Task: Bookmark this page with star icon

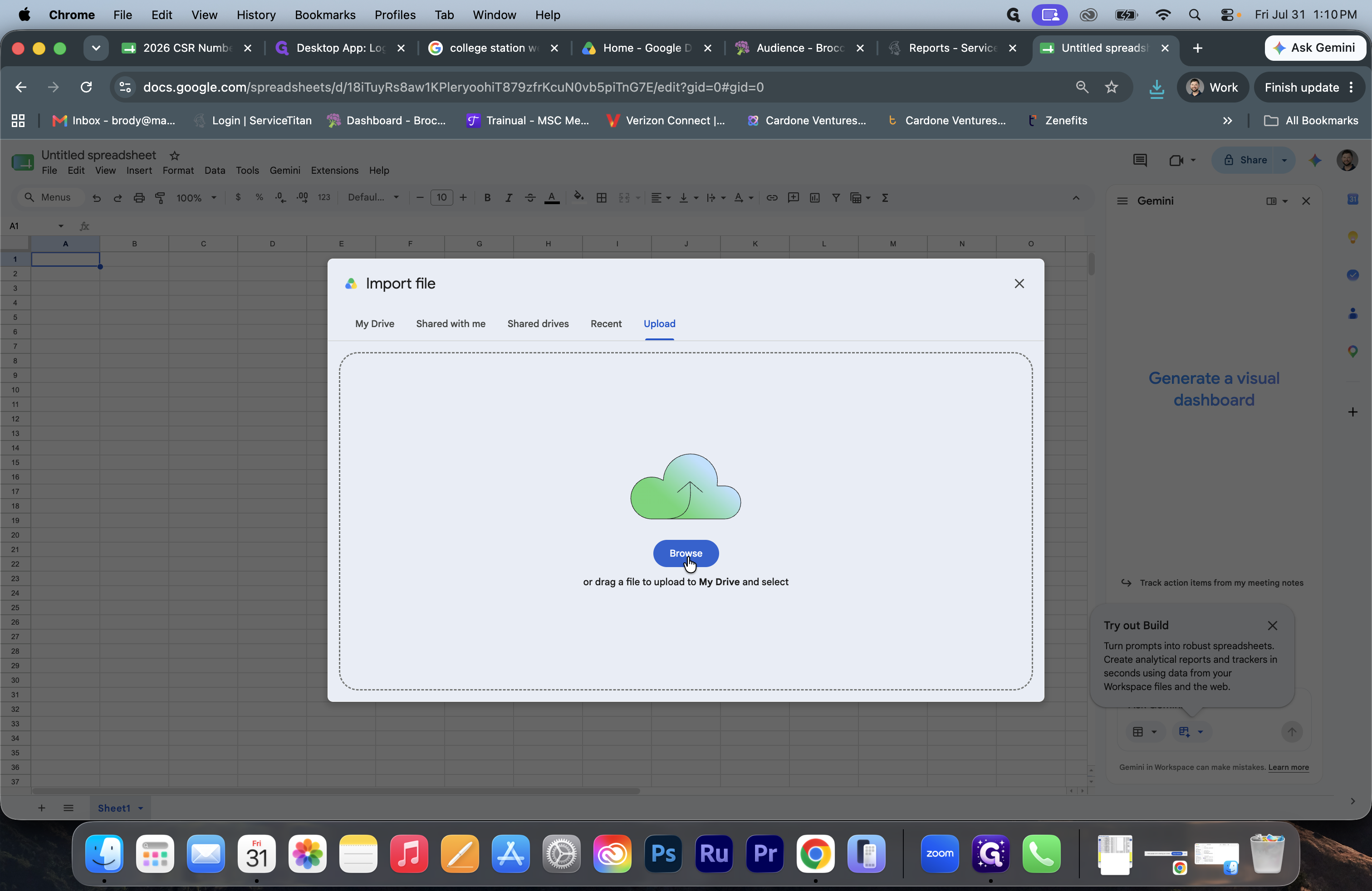Action: pos(1112,87)
